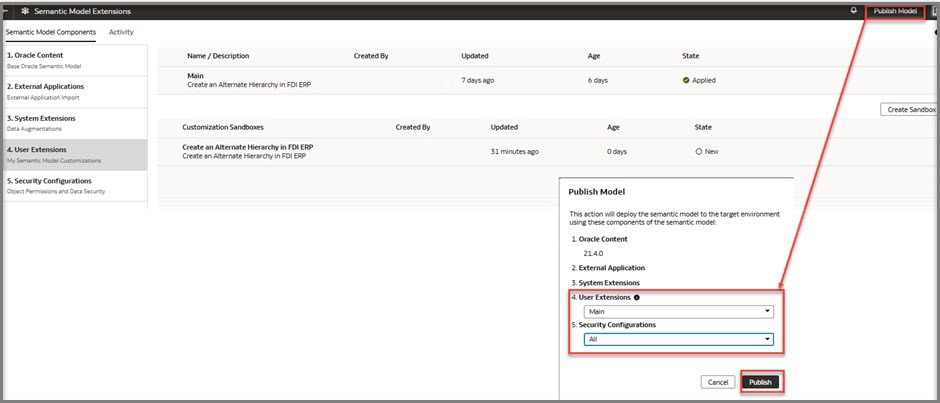
Task: Click the Created By header in Main table
Action: 371,56
